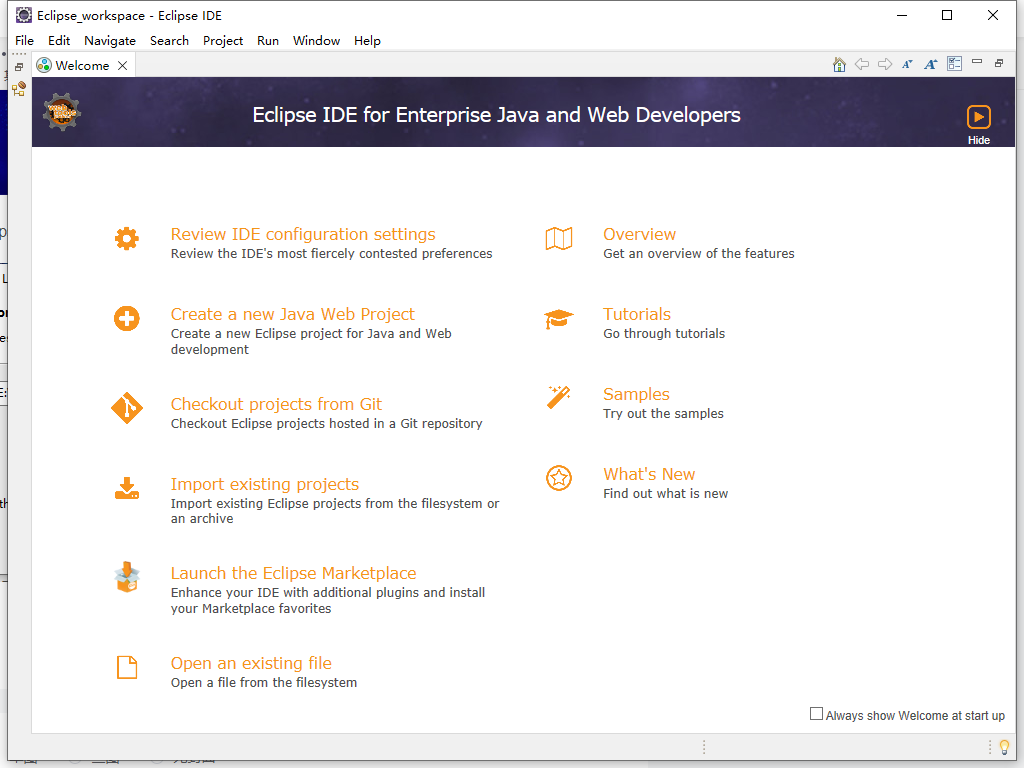
Task: Click the Eclipse window icon in title bar
Action: tap(24, 15)
